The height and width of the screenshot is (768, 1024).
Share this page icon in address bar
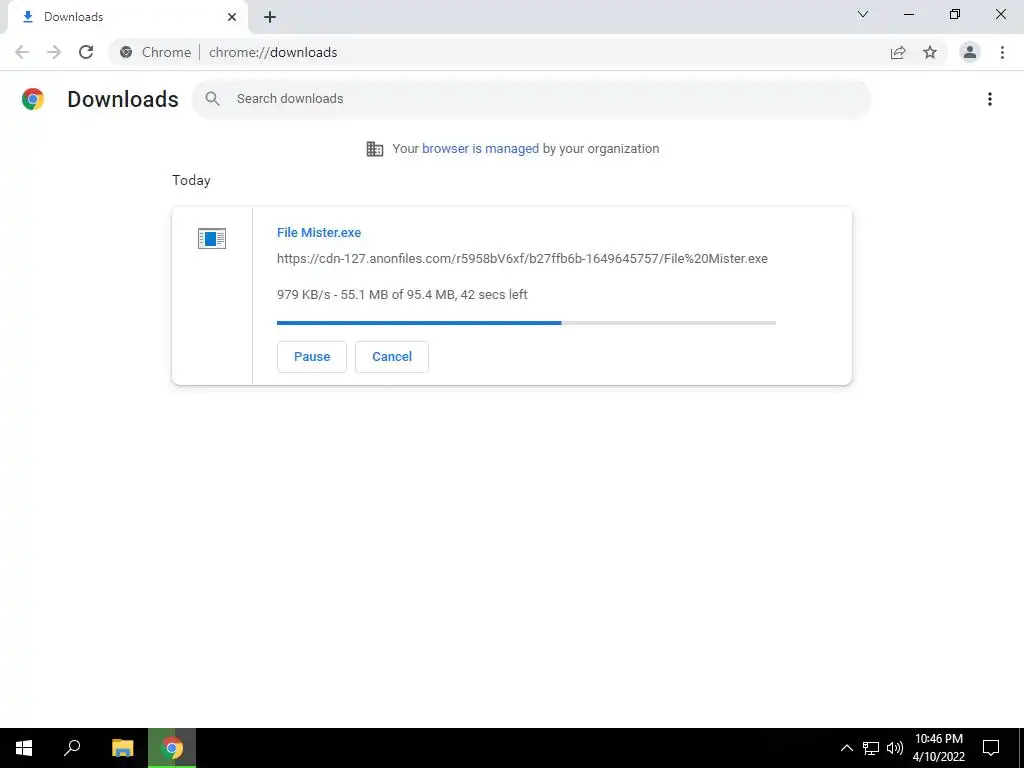[x=898, y=52]
